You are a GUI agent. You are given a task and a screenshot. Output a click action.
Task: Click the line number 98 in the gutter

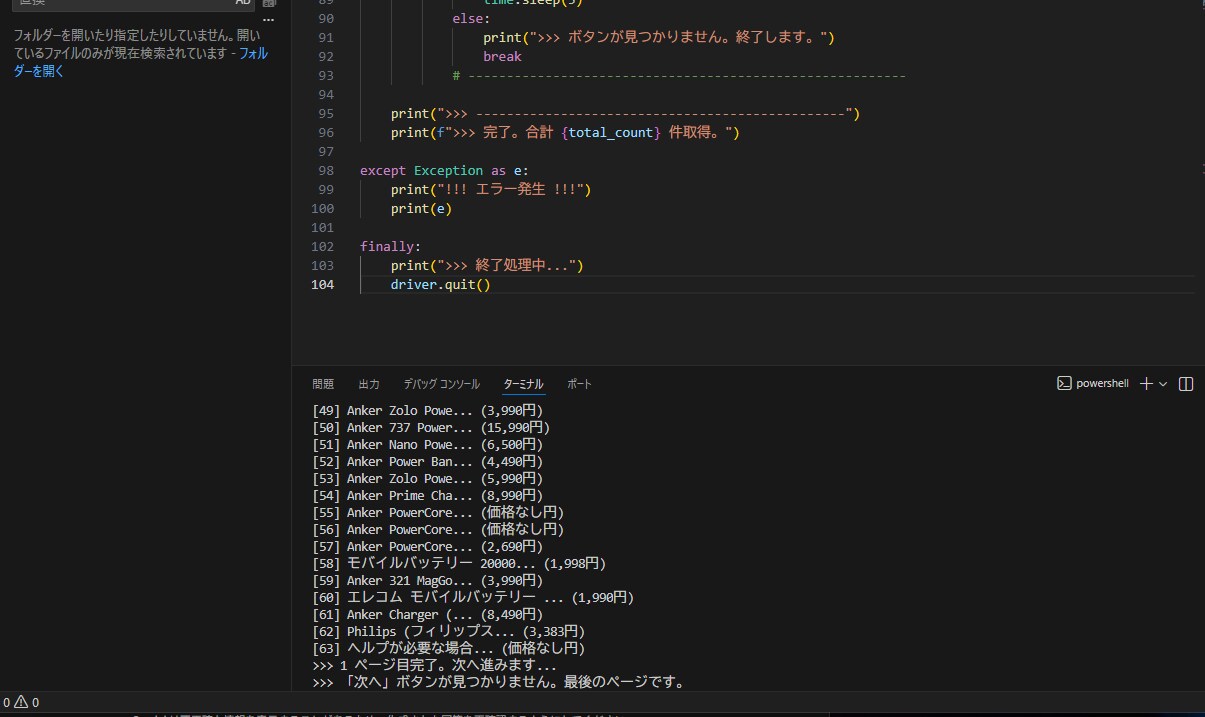click(x=322, y=171)
